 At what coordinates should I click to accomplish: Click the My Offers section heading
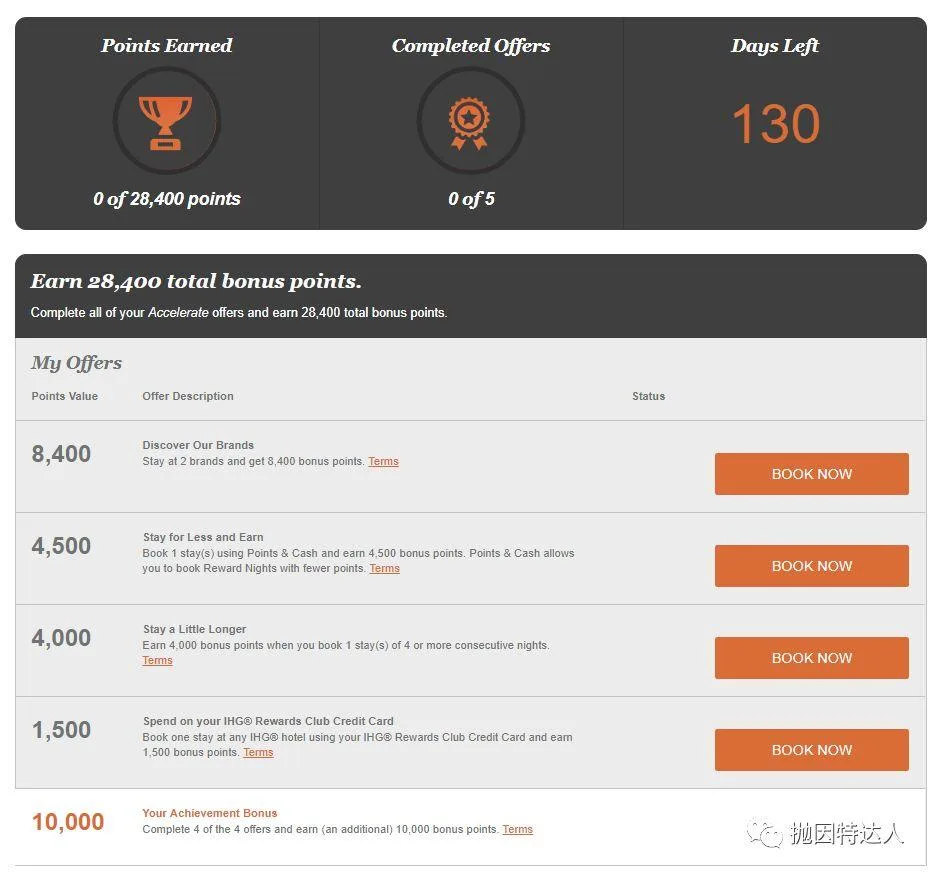[x=76, y=363]
